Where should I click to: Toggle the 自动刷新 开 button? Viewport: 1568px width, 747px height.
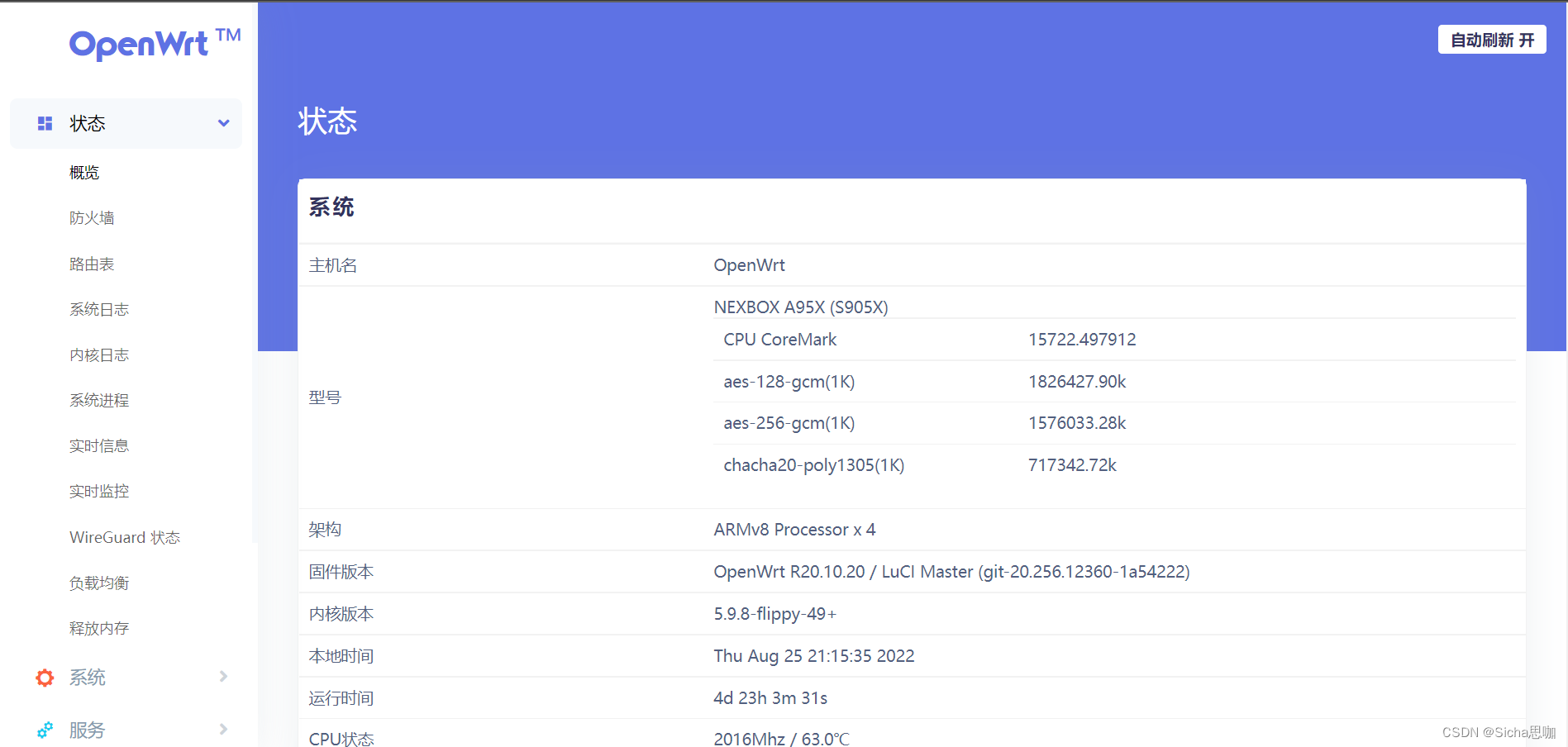pos(1492,40)
